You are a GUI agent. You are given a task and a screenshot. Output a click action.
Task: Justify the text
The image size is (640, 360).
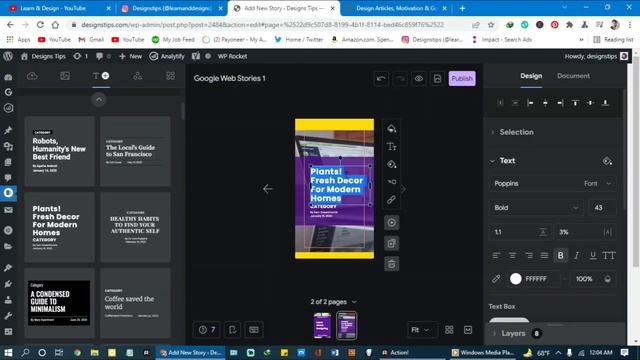544,256
